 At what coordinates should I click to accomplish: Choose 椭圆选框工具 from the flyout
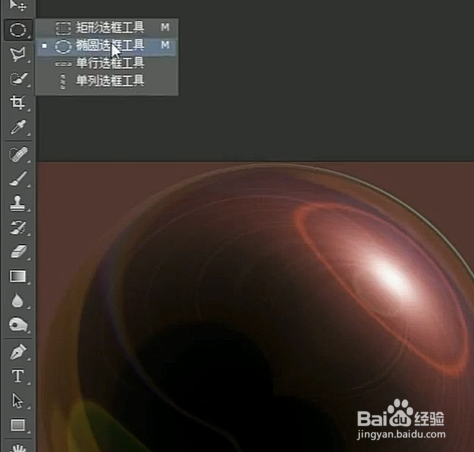(107, 46)
